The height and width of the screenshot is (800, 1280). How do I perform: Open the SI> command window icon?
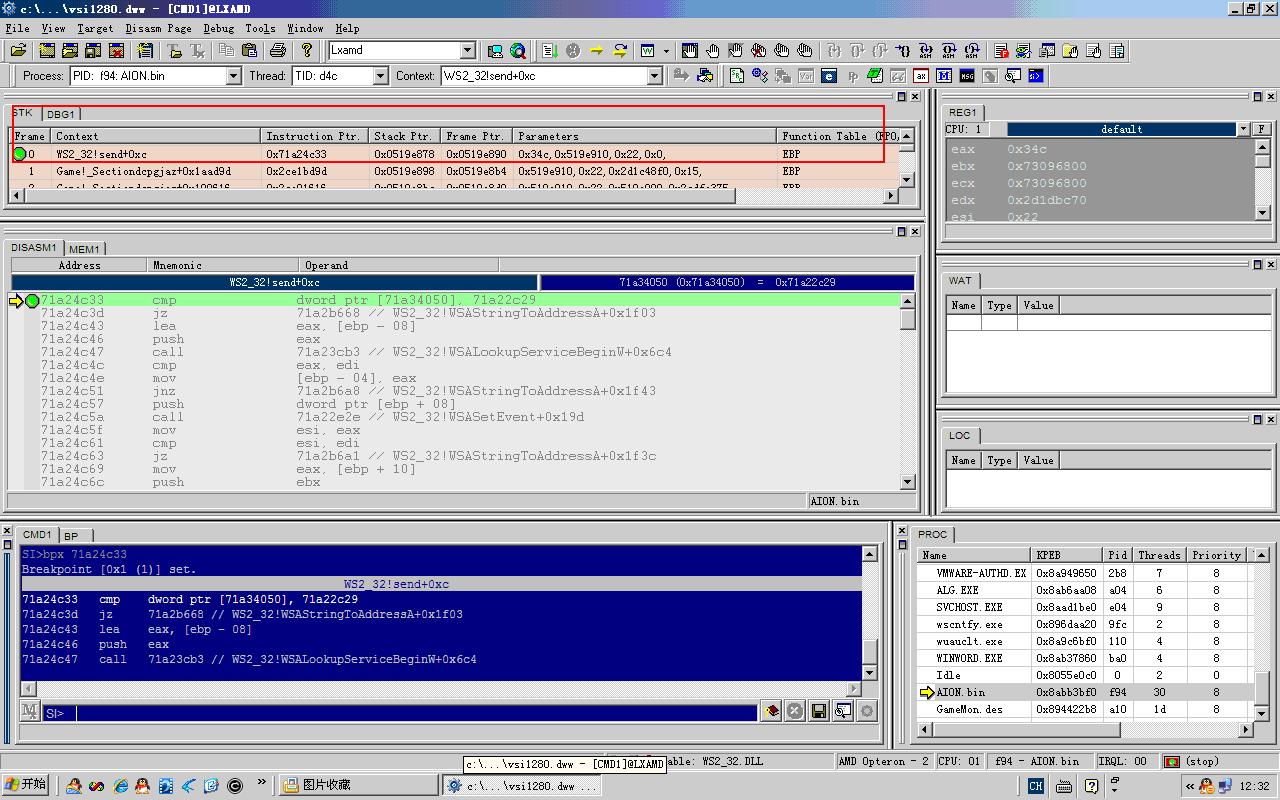pyautogui.click(x=1036, y=75)
